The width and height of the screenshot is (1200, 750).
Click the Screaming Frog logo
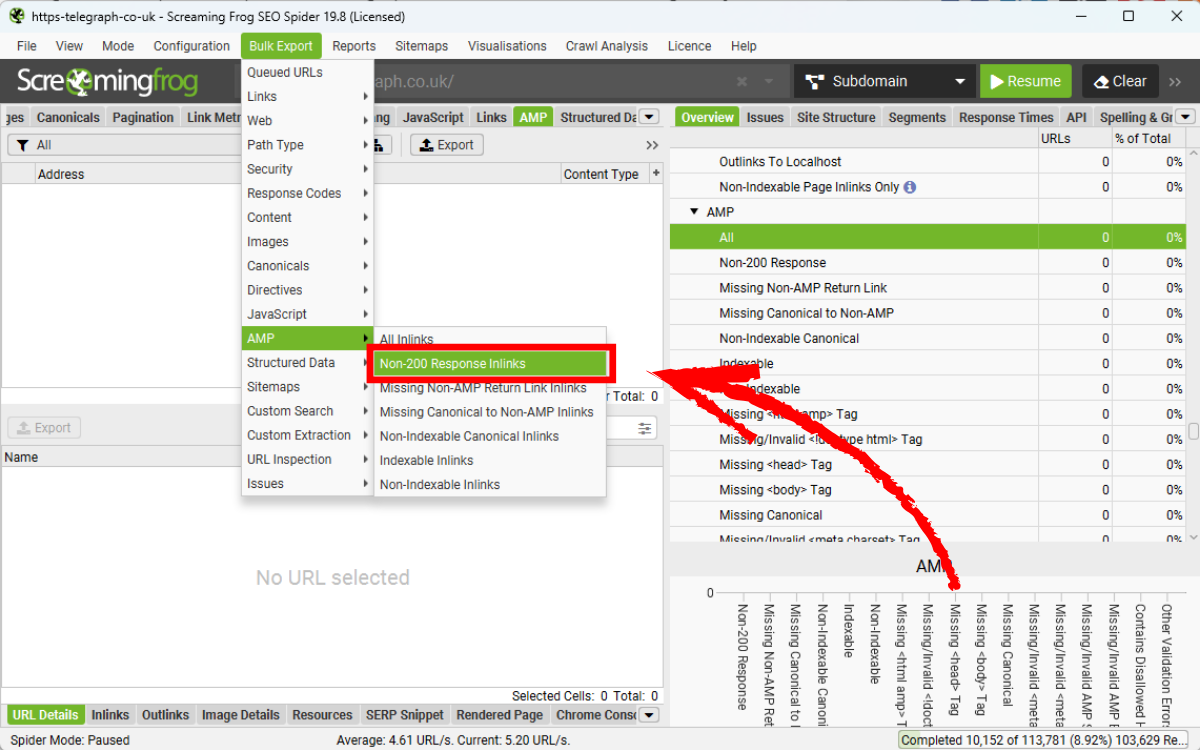[108, 82]
